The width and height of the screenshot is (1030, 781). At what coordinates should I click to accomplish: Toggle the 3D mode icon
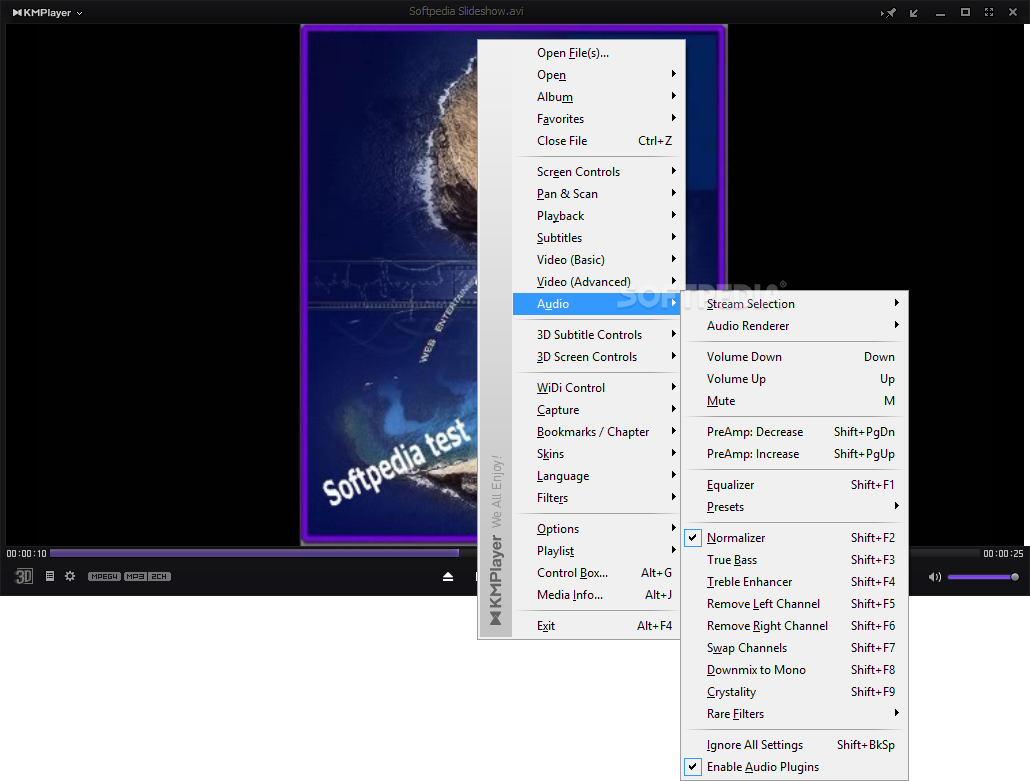coord(24,577)
